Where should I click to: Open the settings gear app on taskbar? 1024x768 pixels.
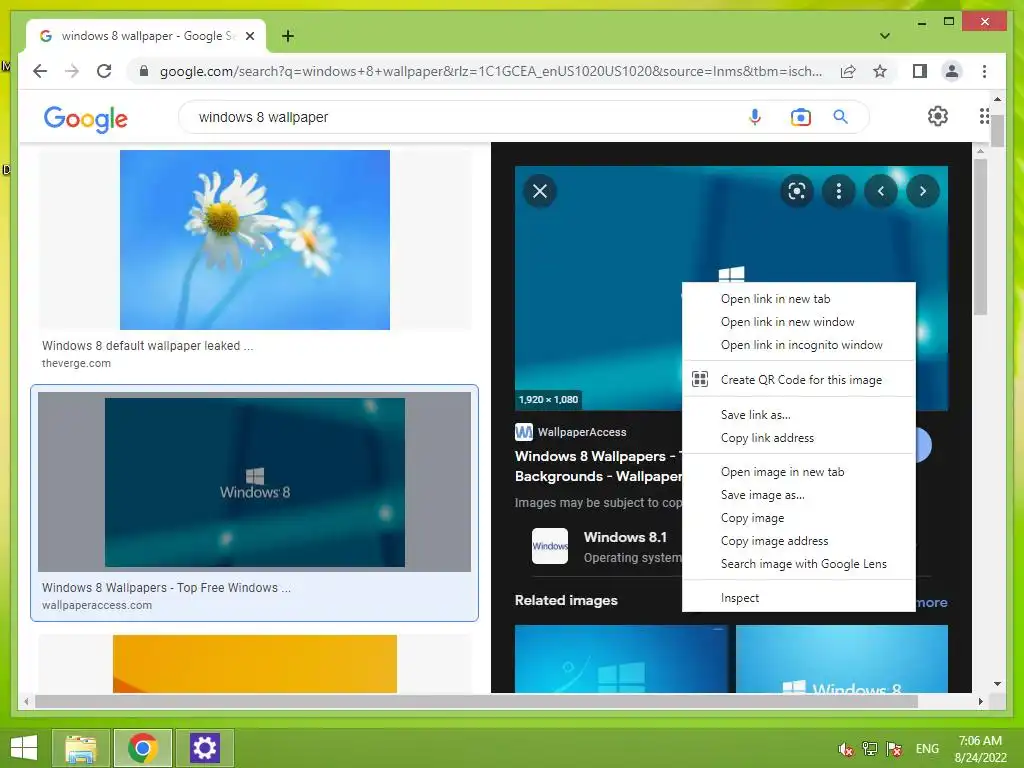[204, 748]
